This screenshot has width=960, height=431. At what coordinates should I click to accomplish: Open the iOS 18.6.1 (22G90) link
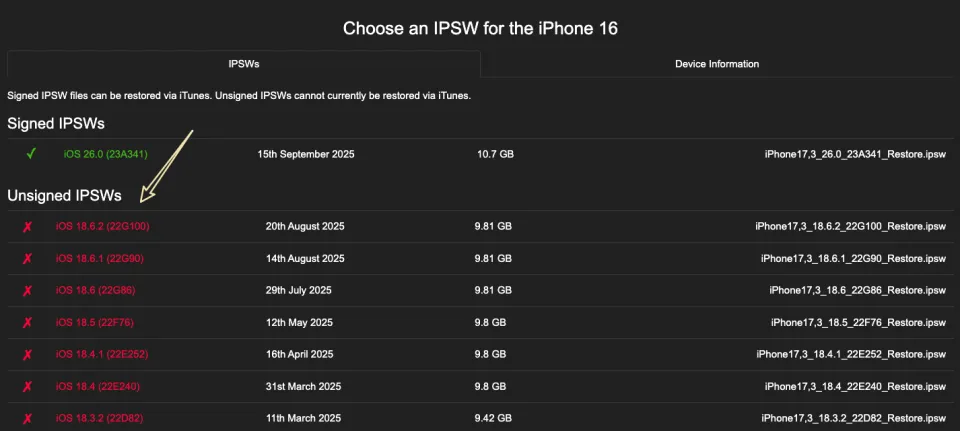click(100, 258)
